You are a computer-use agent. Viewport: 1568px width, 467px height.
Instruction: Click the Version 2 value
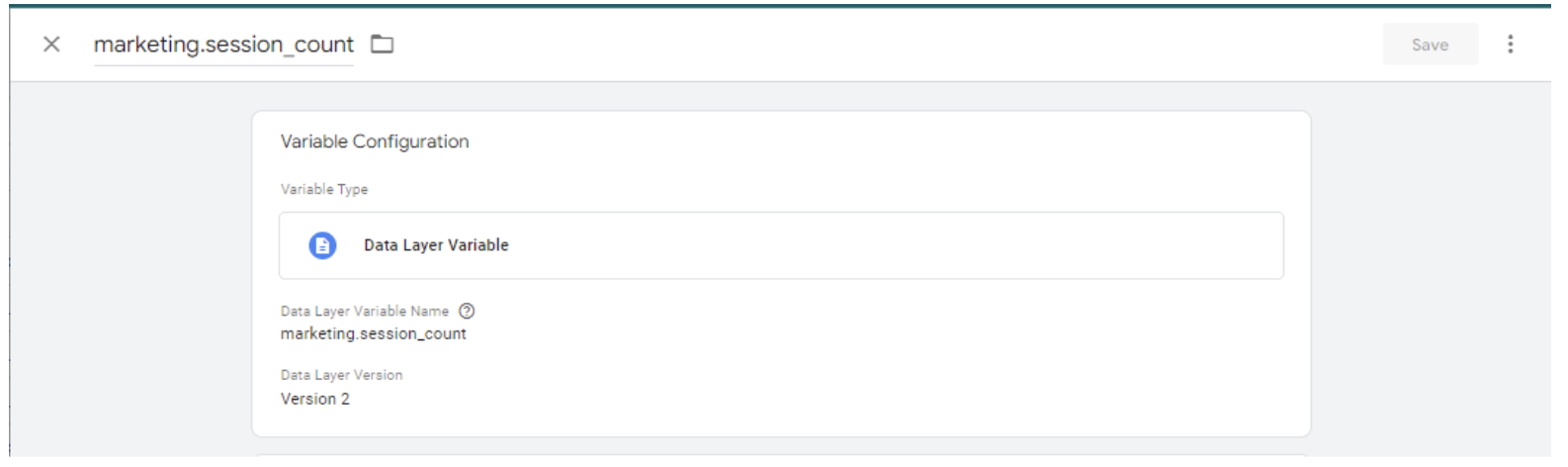click(x=314, y=399)
